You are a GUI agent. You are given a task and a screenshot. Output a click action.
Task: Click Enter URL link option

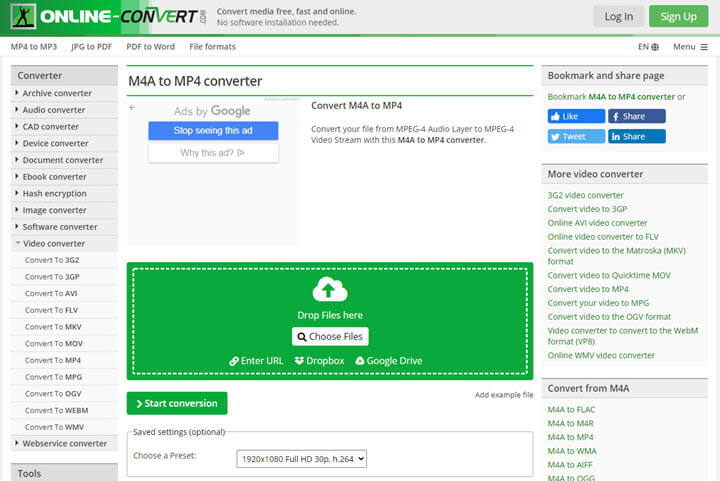tap(256, 361)
